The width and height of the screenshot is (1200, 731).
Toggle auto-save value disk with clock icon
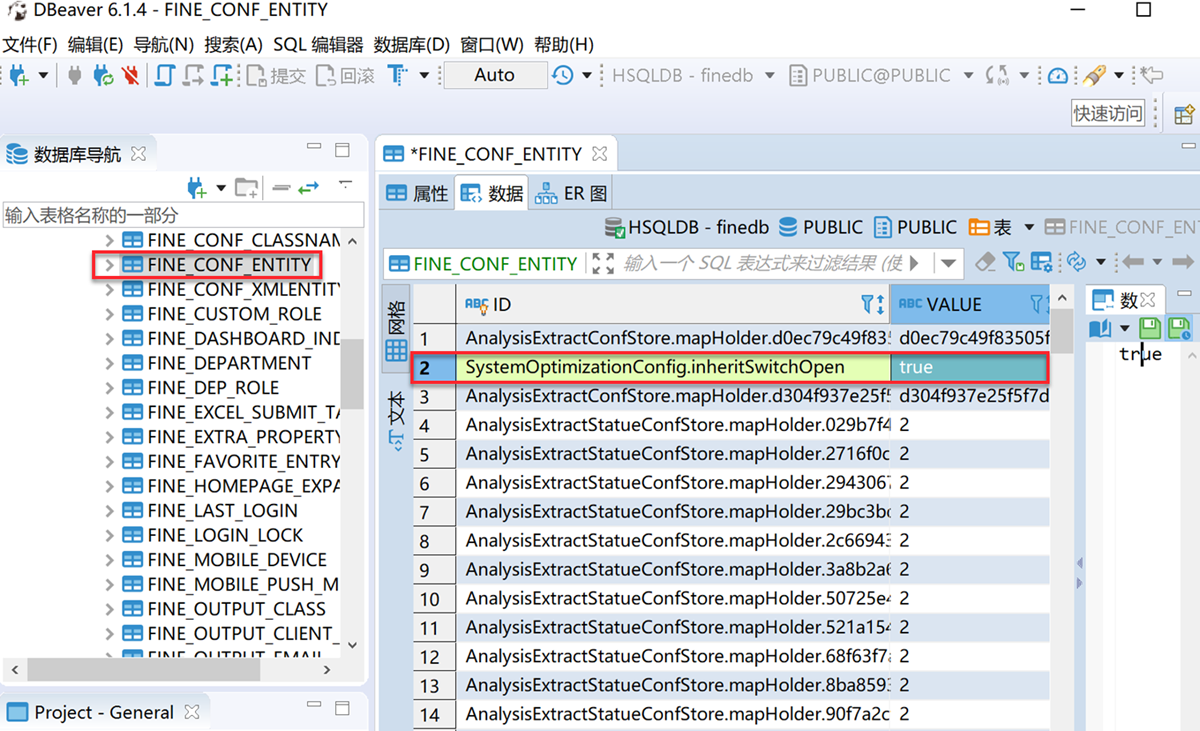(x=1178, y=328)
